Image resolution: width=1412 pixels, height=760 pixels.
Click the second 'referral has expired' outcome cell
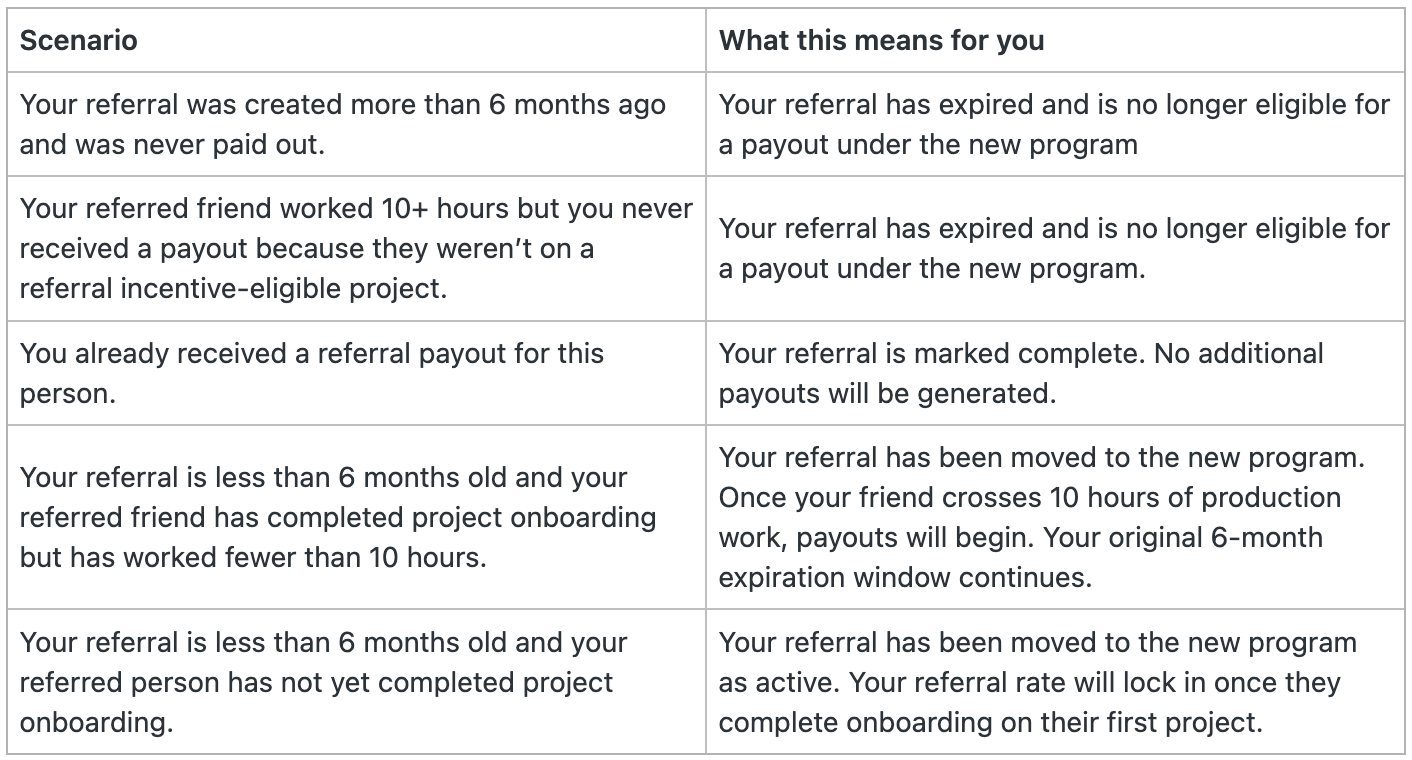pyautogui.click(x=1055, y=248)
